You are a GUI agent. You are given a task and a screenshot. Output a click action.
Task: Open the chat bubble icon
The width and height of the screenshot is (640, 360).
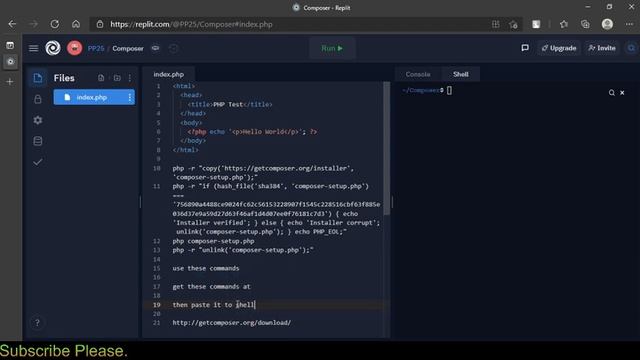pos(525,48)
